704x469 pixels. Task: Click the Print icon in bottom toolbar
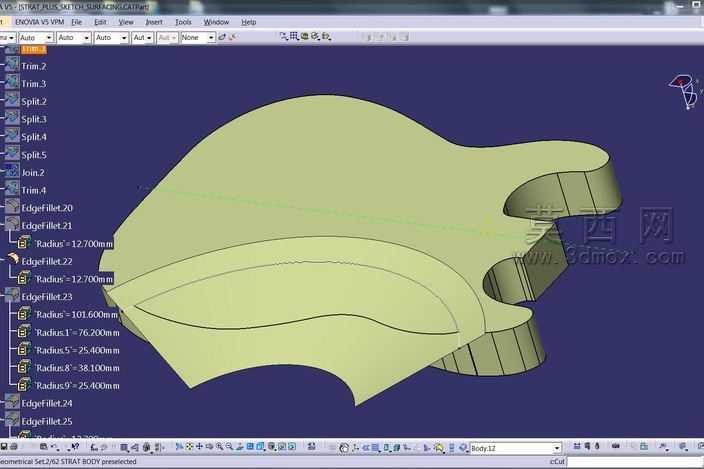tap(14, 447)
